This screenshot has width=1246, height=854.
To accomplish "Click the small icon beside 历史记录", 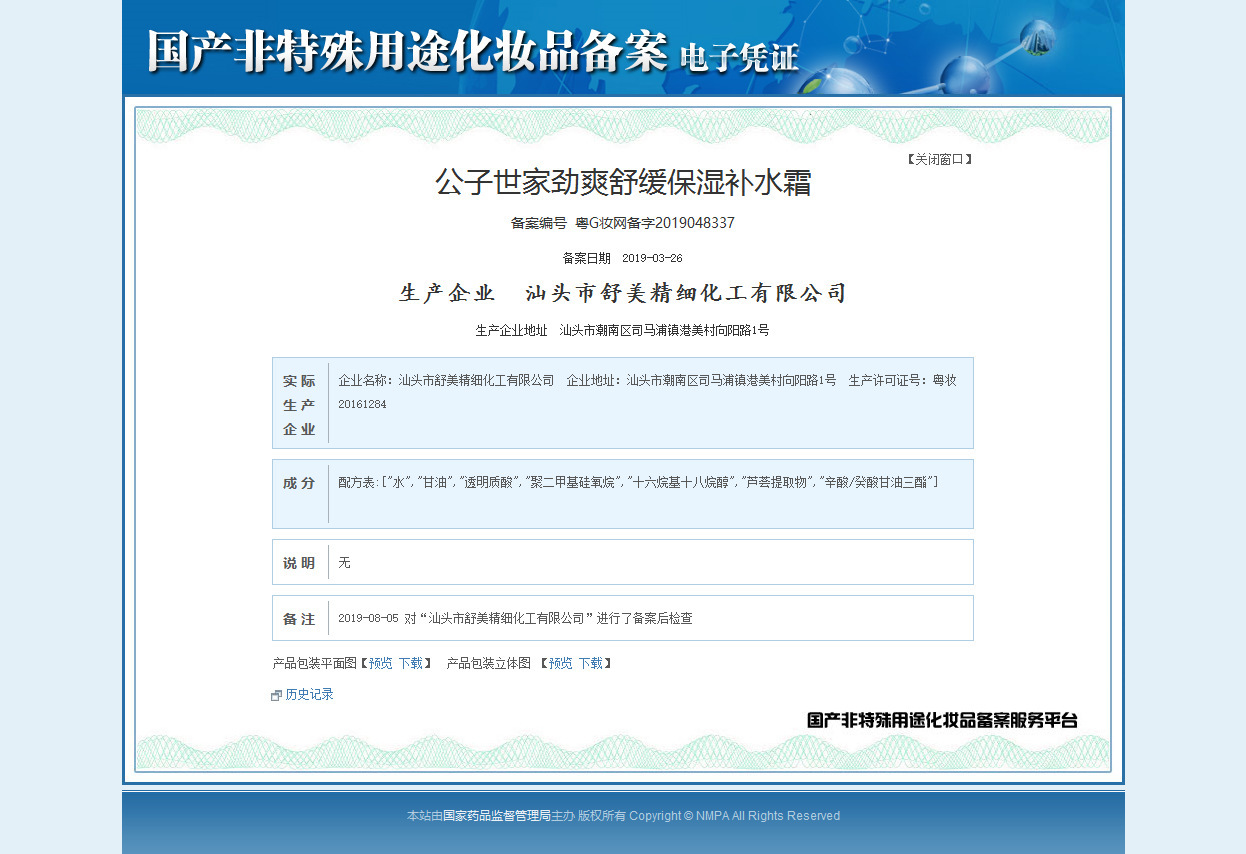I will [277, 695].
